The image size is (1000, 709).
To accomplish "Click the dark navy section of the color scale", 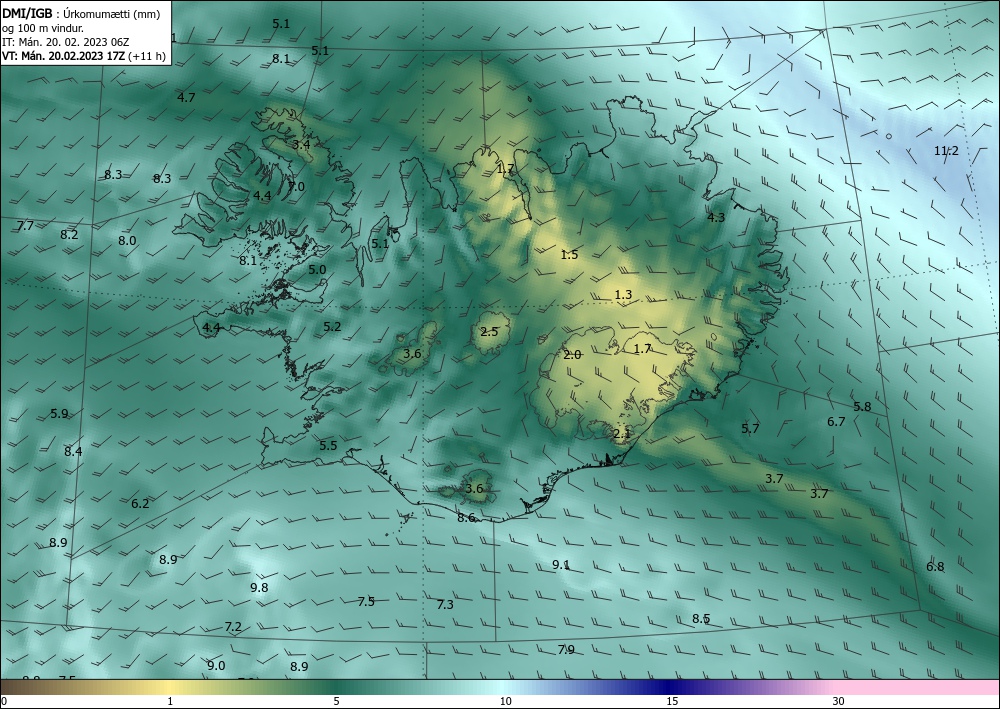I will [670, 687].
